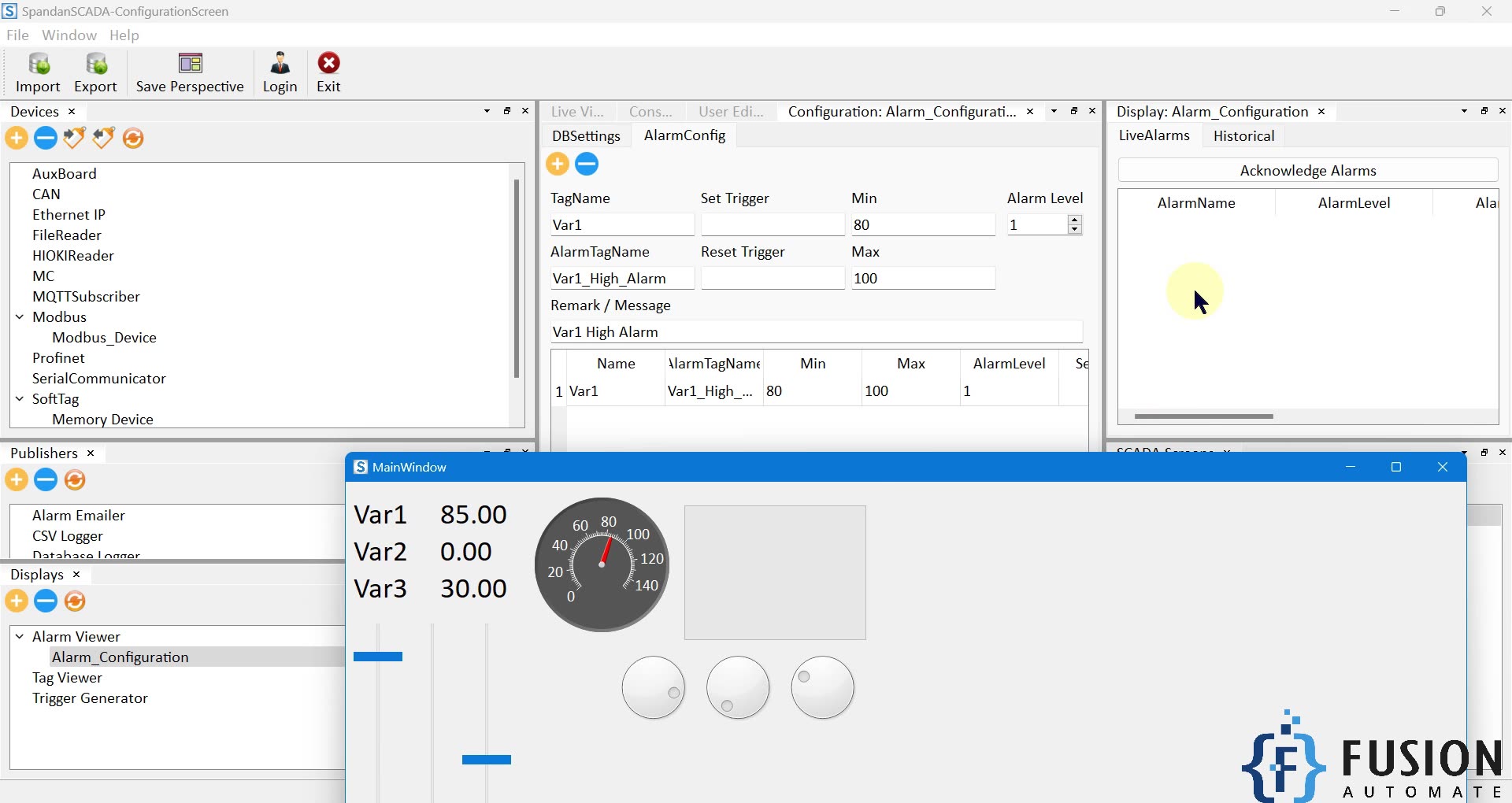Open the Historical alarms tab

click(x=1243, y=136)
